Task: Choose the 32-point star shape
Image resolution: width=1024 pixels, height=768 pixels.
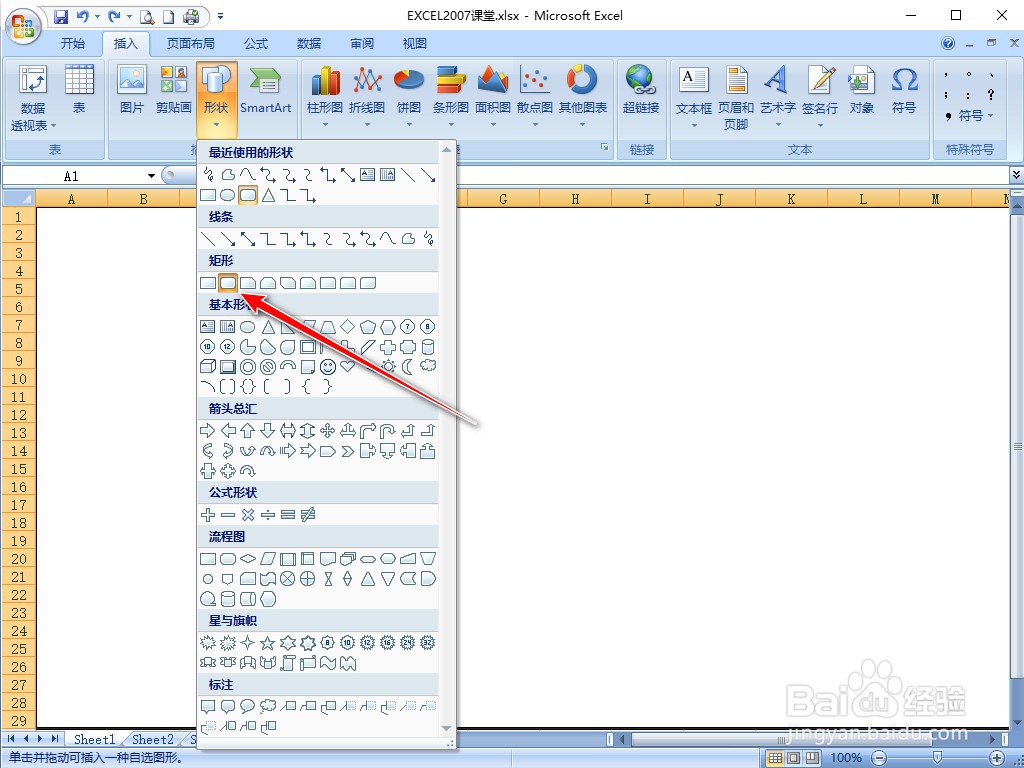Action: click(428, 643)
